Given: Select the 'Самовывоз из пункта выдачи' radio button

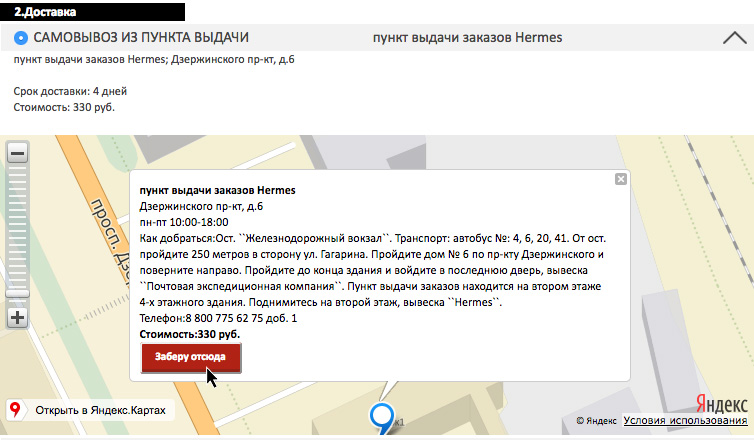Looking at the screenshot, I should tap(21, 38).
